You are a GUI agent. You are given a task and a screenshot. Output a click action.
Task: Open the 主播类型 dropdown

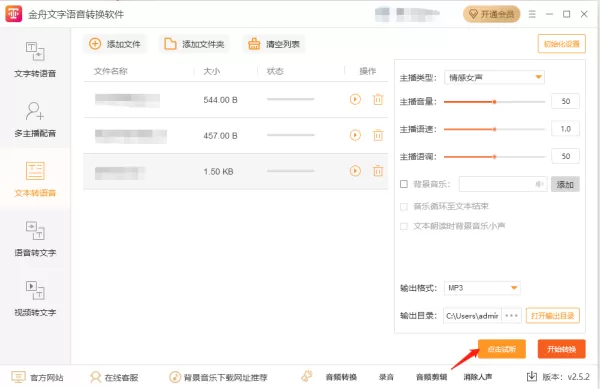pos(494,78)
